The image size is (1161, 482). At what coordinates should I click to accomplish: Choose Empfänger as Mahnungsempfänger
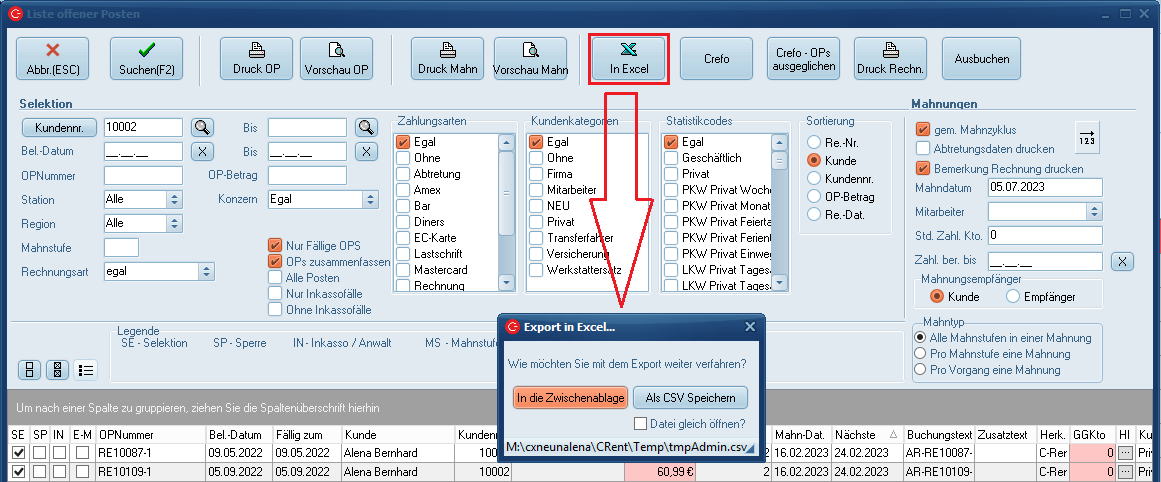point(1013,296)
